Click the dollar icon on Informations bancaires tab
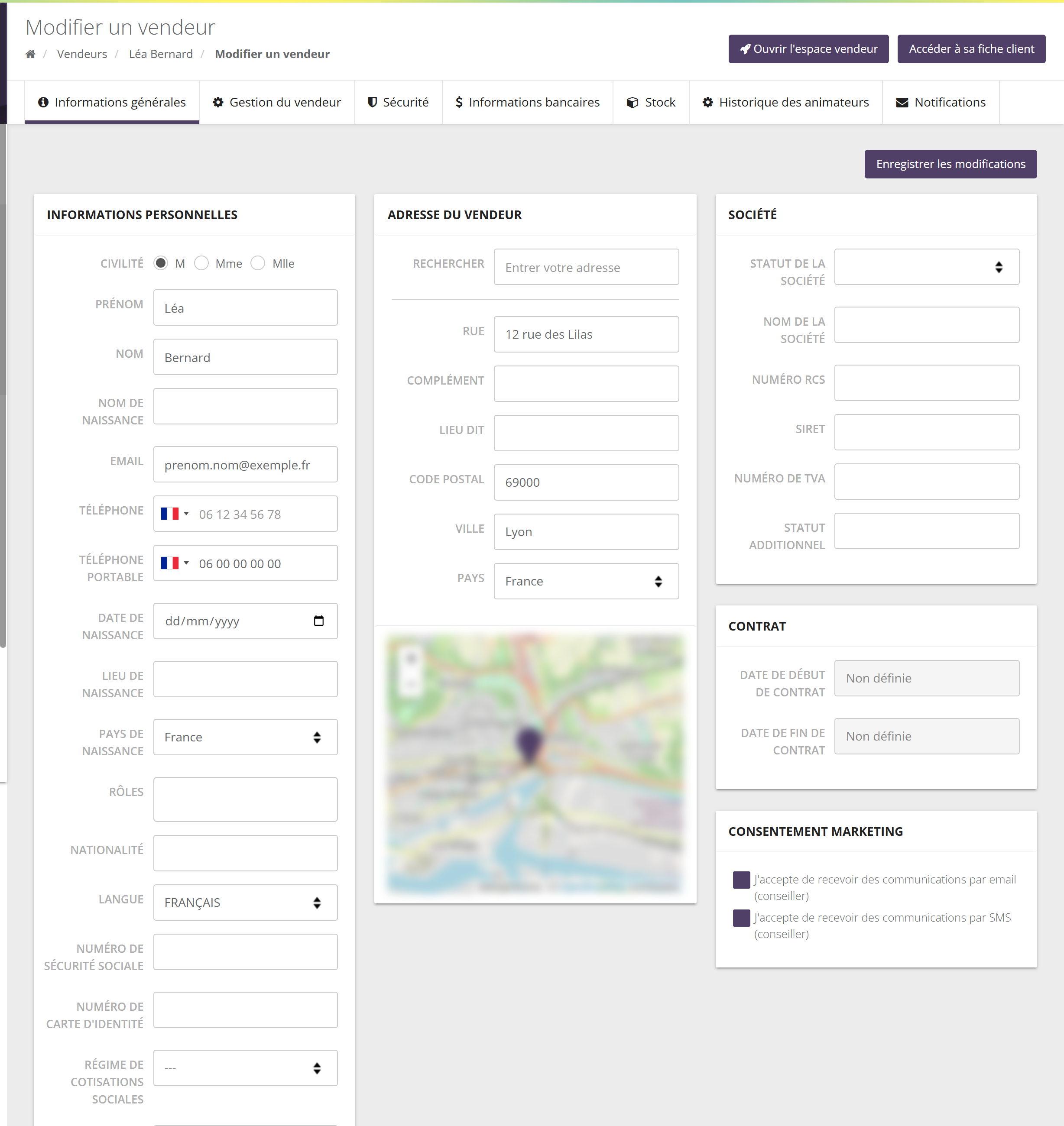 (459, 102)
